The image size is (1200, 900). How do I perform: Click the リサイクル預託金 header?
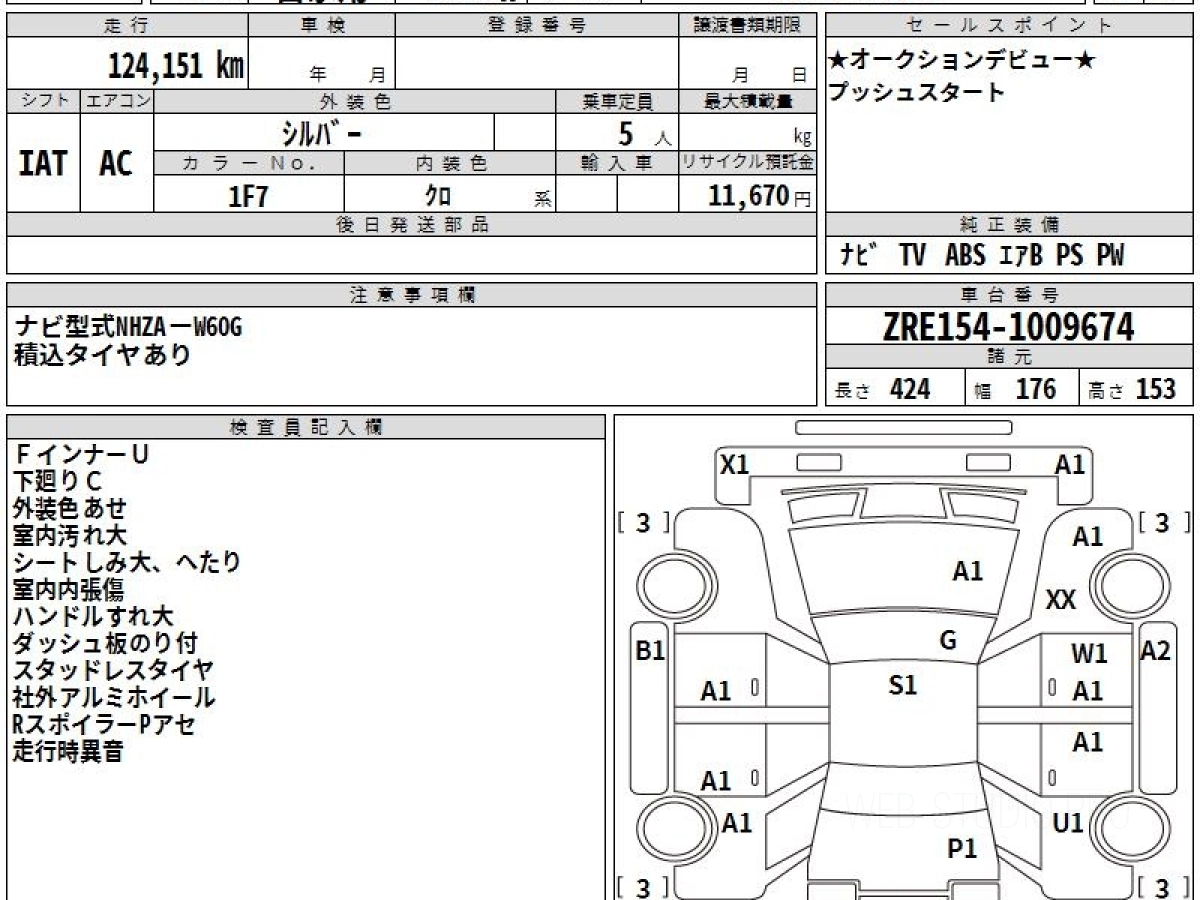coord(747,163)
